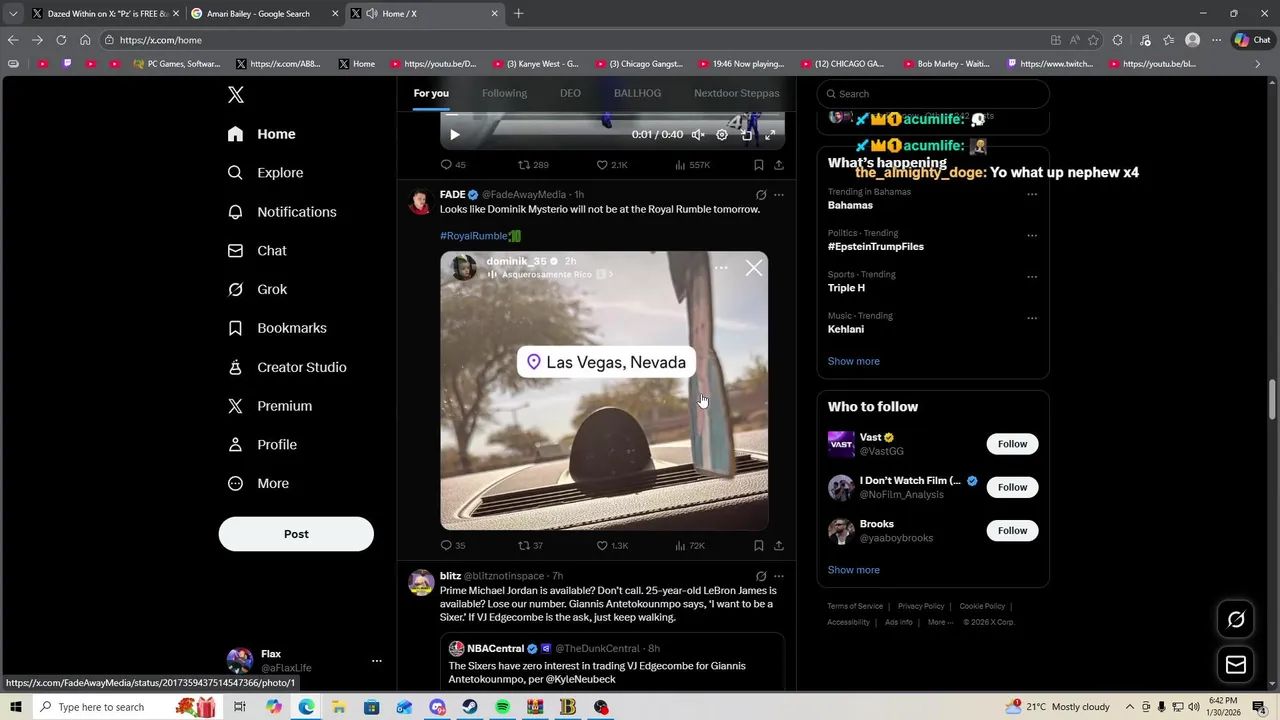This screenshot has width=1280, height=720.
Task: Click the X Search field
Action: click(933, 94)
